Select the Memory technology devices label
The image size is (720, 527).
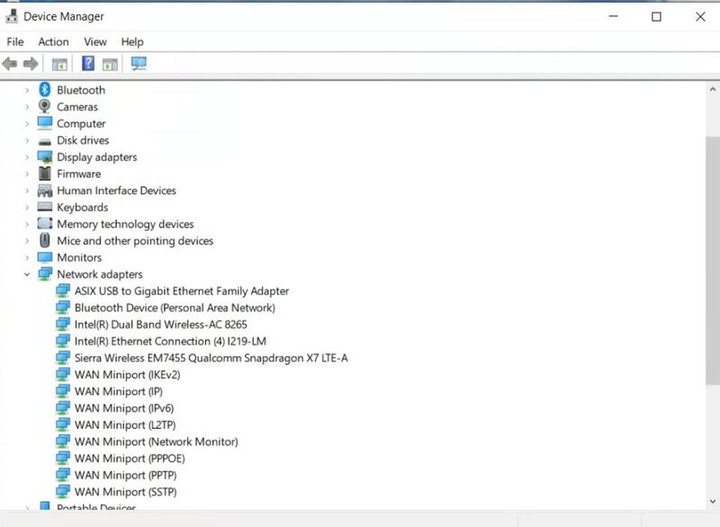[125, 224]
